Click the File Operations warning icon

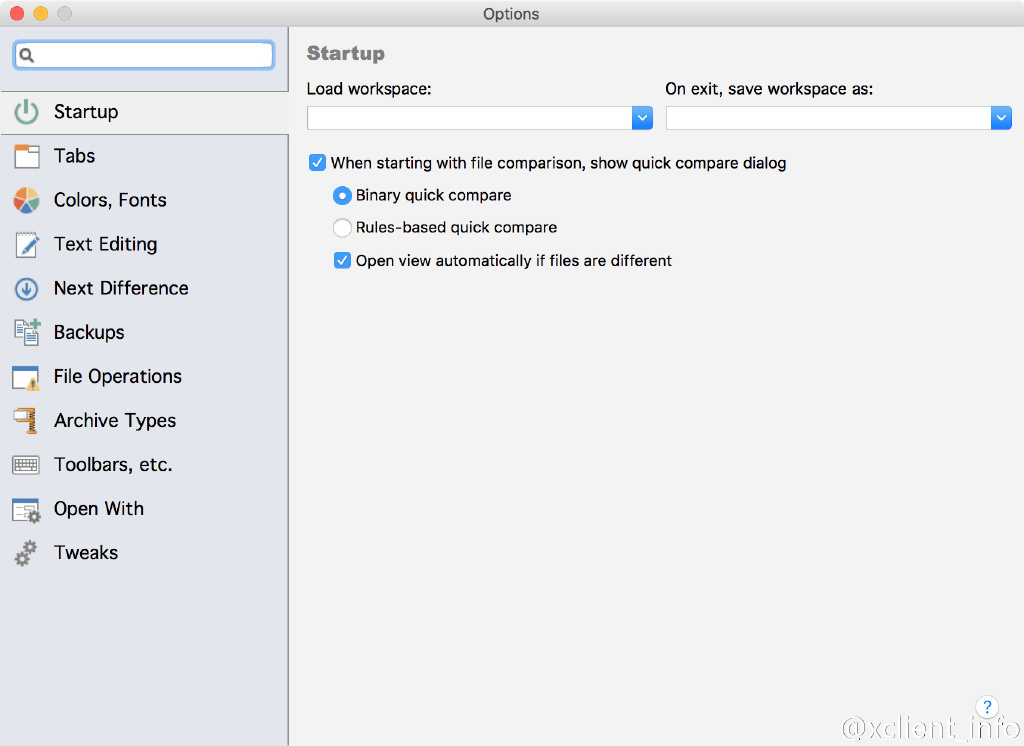(x=26, y=377)
